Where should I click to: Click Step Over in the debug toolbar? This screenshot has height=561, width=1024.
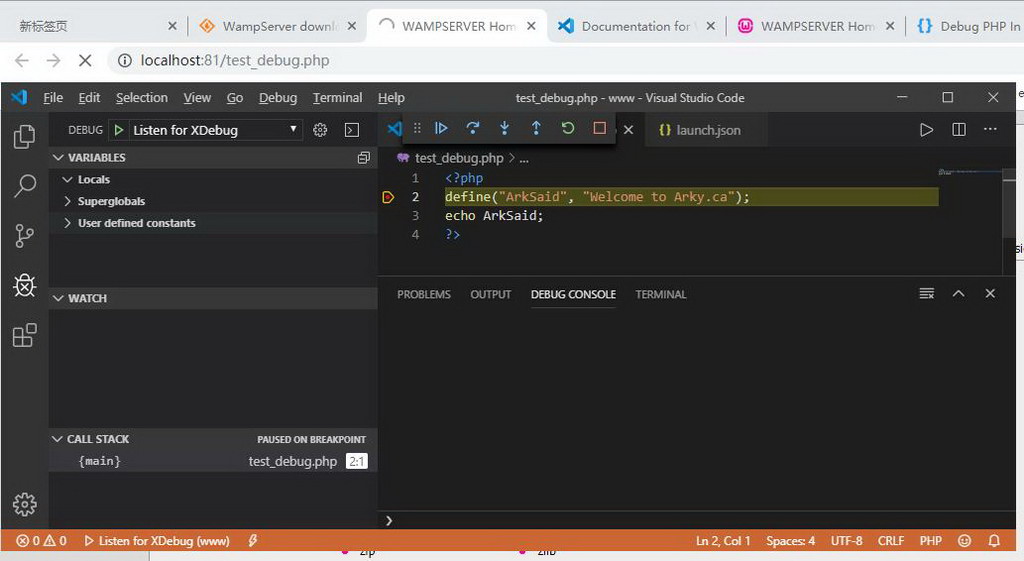click(x=473, y=128)
